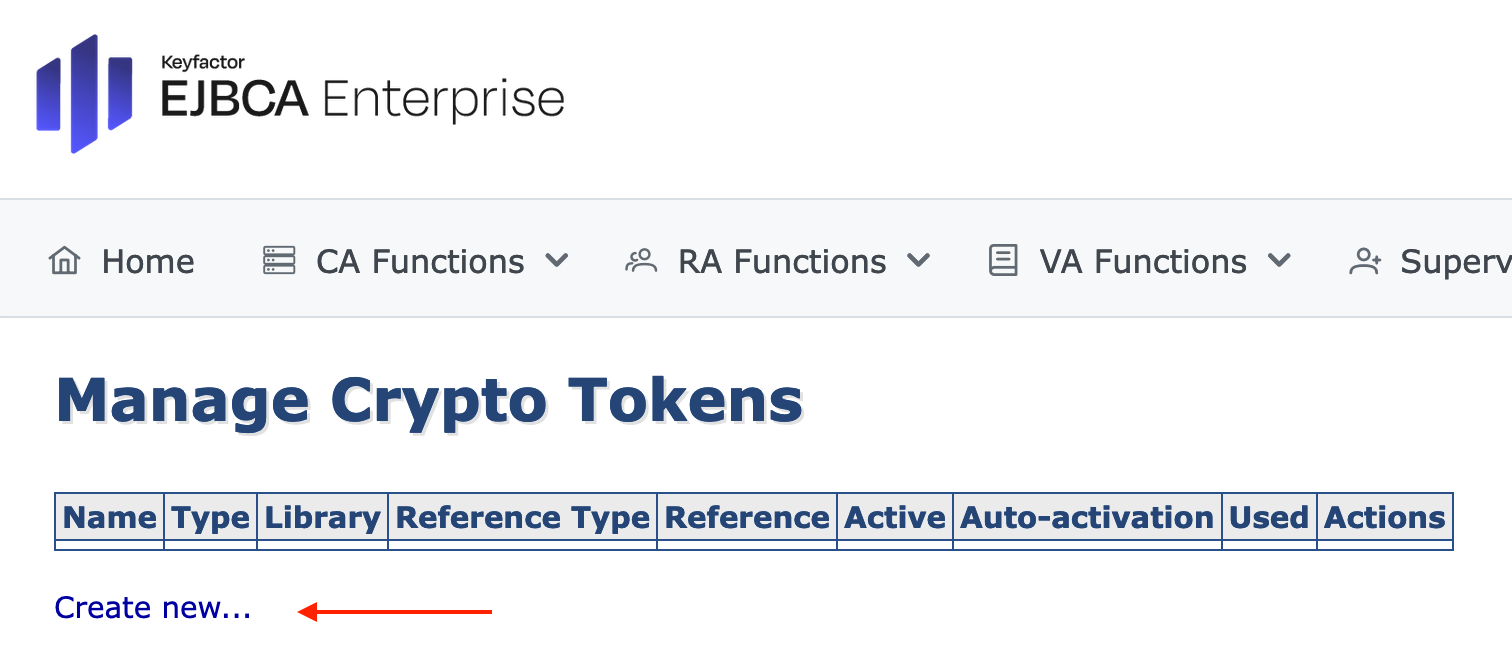Click the Create new... link
Viewport: 1512px width, 668px height.
click(x=153, y=608)
